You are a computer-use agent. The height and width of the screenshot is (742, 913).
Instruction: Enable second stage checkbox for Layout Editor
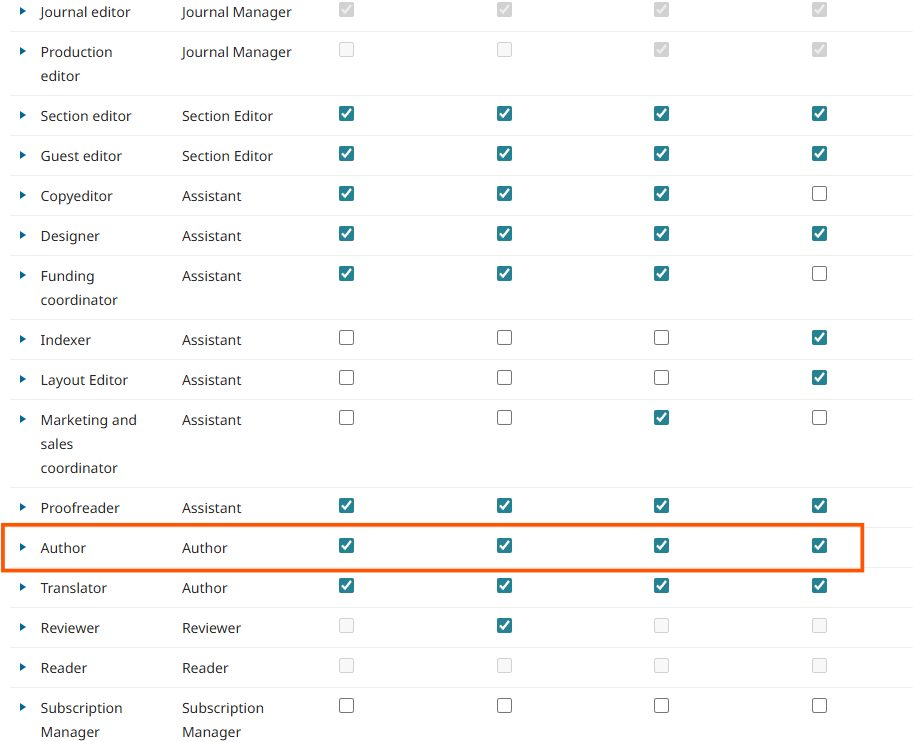504,377
